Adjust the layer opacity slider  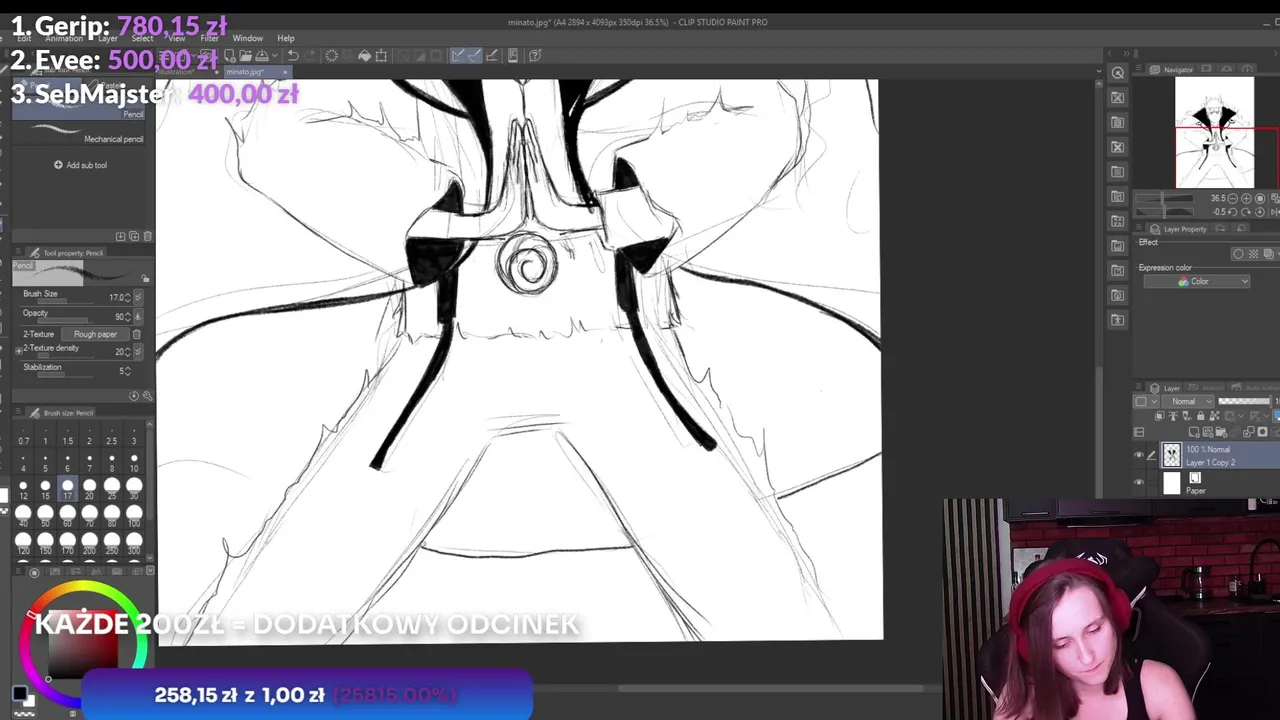coord(1245,402)
